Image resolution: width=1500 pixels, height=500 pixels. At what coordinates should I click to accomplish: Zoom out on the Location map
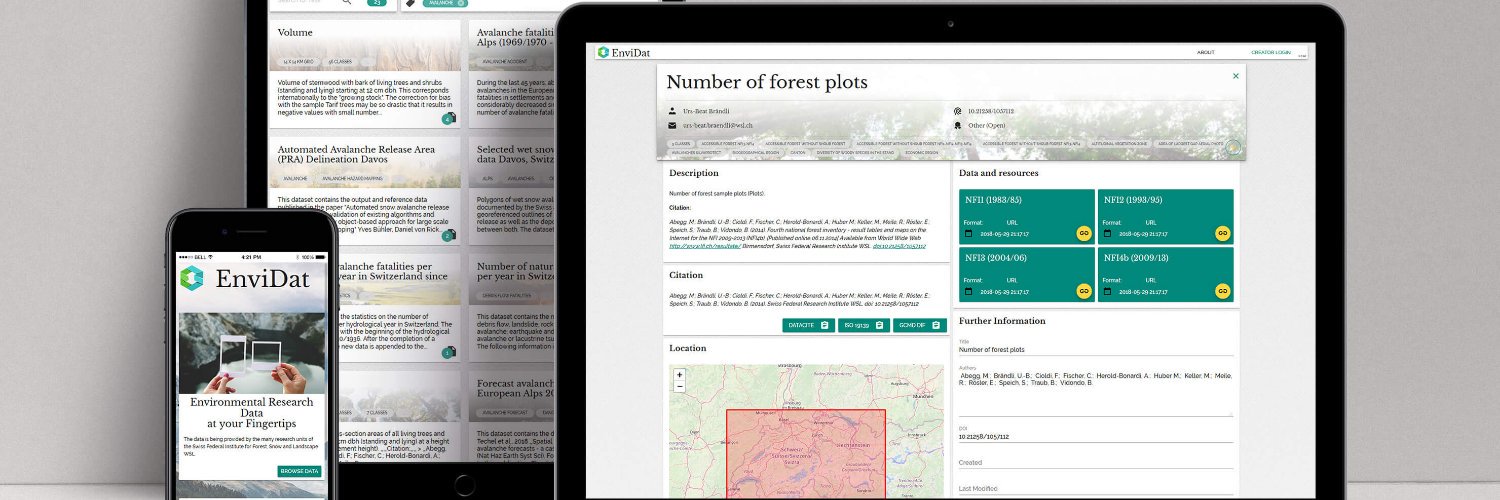pos(680,386)
